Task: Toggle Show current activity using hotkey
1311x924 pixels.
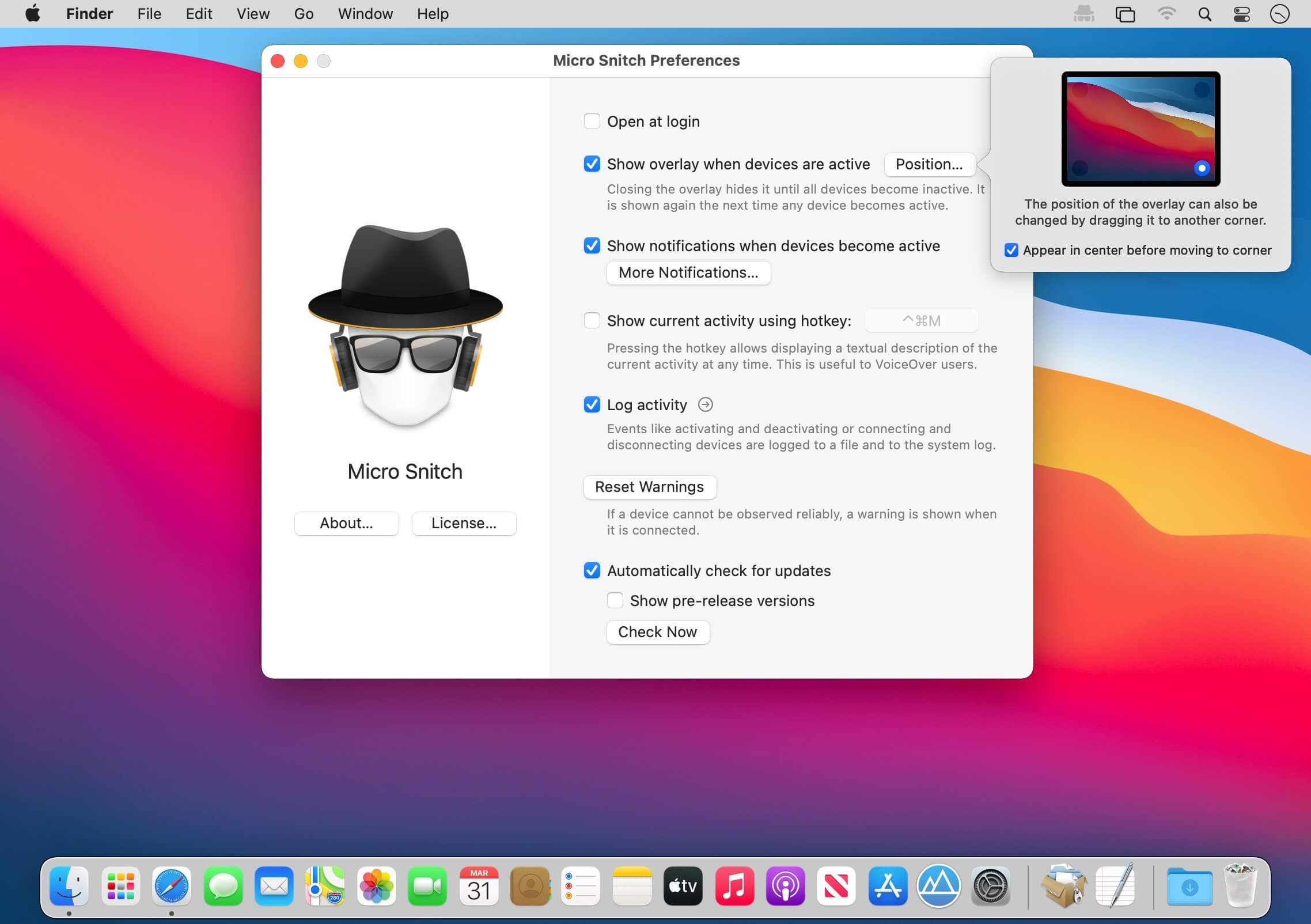Action: coord(592,321)
